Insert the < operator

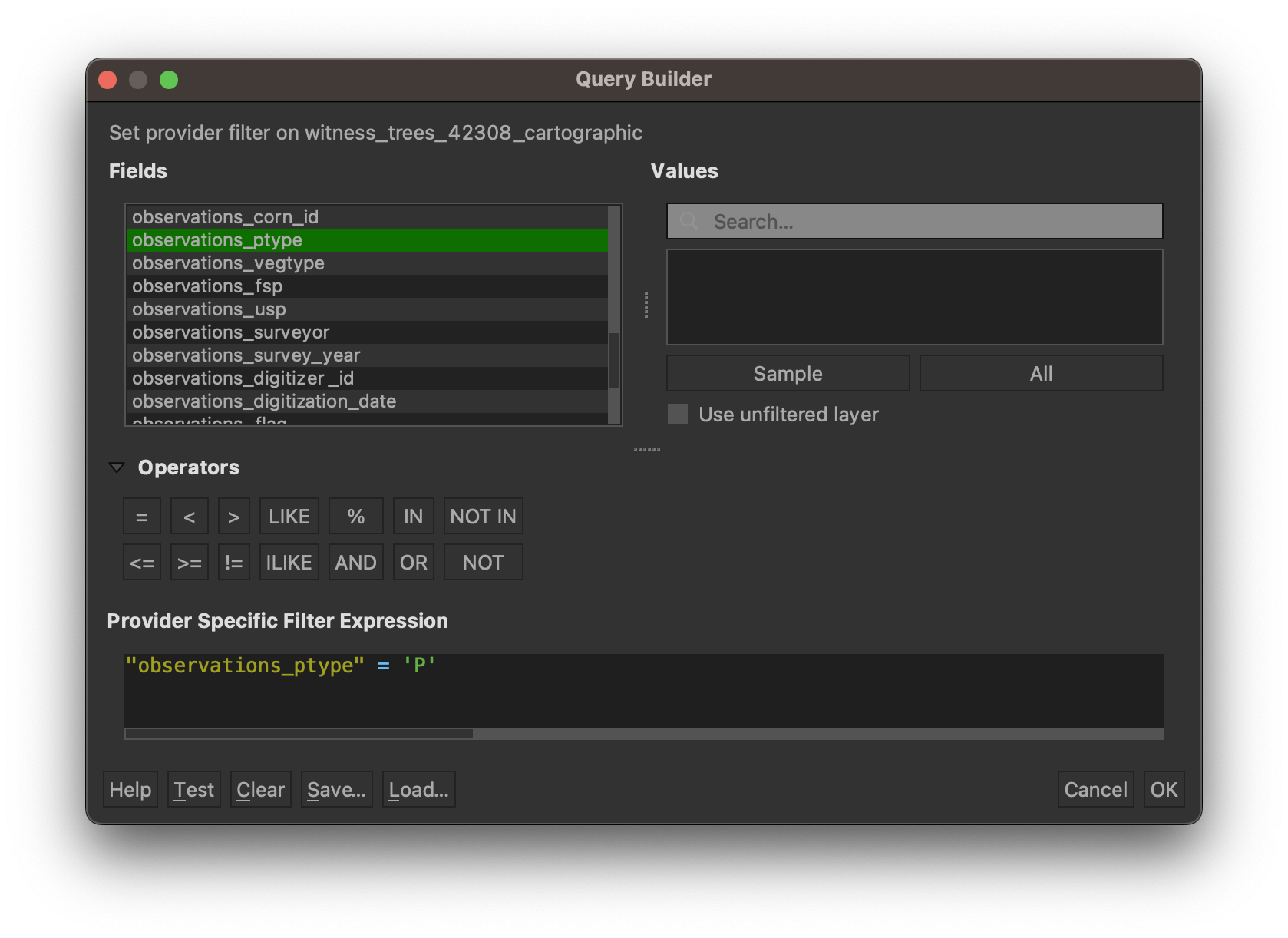[189, 517]
